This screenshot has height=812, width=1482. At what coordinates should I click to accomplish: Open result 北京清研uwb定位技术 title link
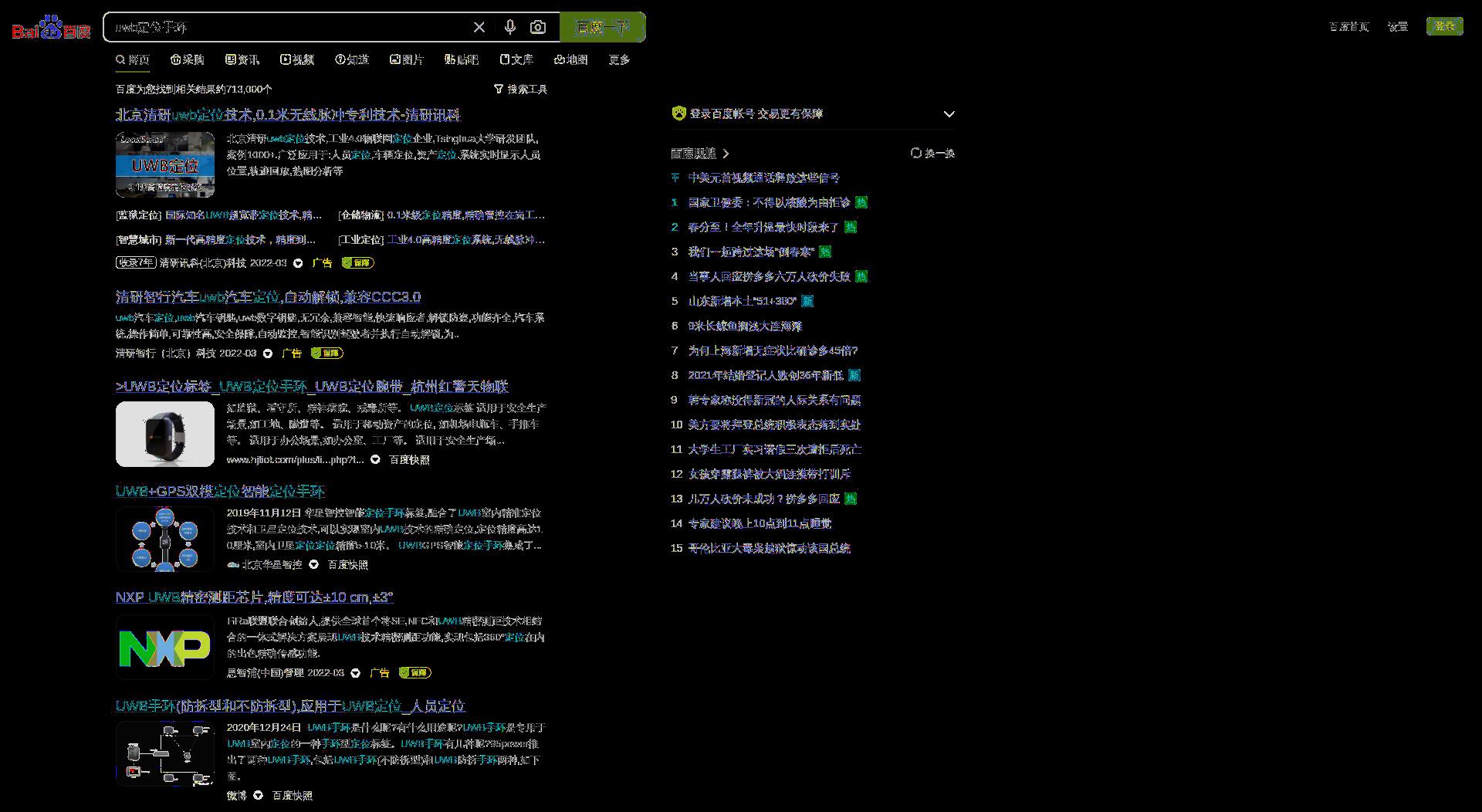[288, 115]
